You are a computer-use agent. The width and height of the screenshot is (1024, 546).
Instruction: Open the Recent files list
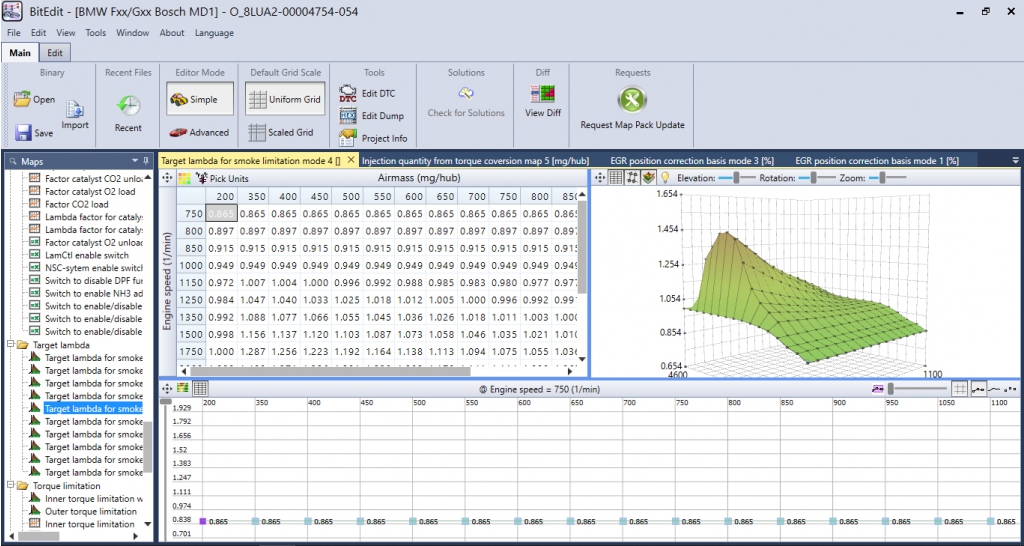click(128, 114)
